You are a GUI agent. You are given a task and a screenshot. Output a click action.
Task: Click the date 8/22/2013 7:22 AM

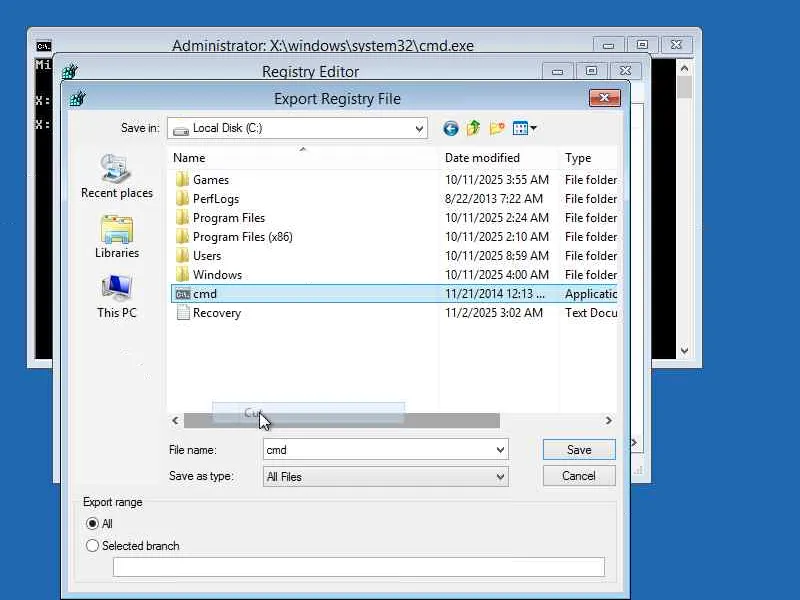click(x=493, y=198)
